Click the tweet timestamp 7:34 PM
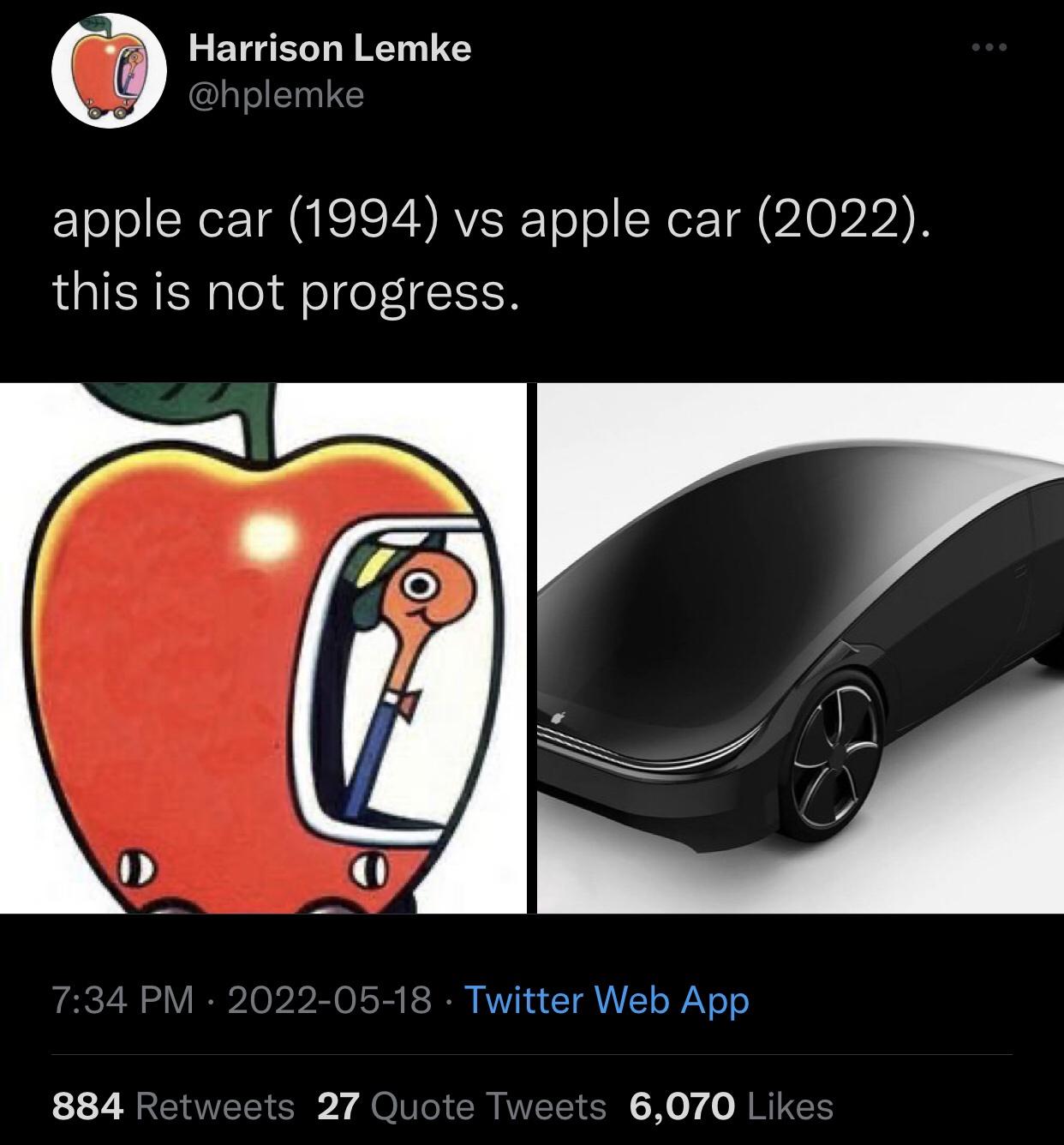1064x1145 pixels. click(x=124, y=1000)
